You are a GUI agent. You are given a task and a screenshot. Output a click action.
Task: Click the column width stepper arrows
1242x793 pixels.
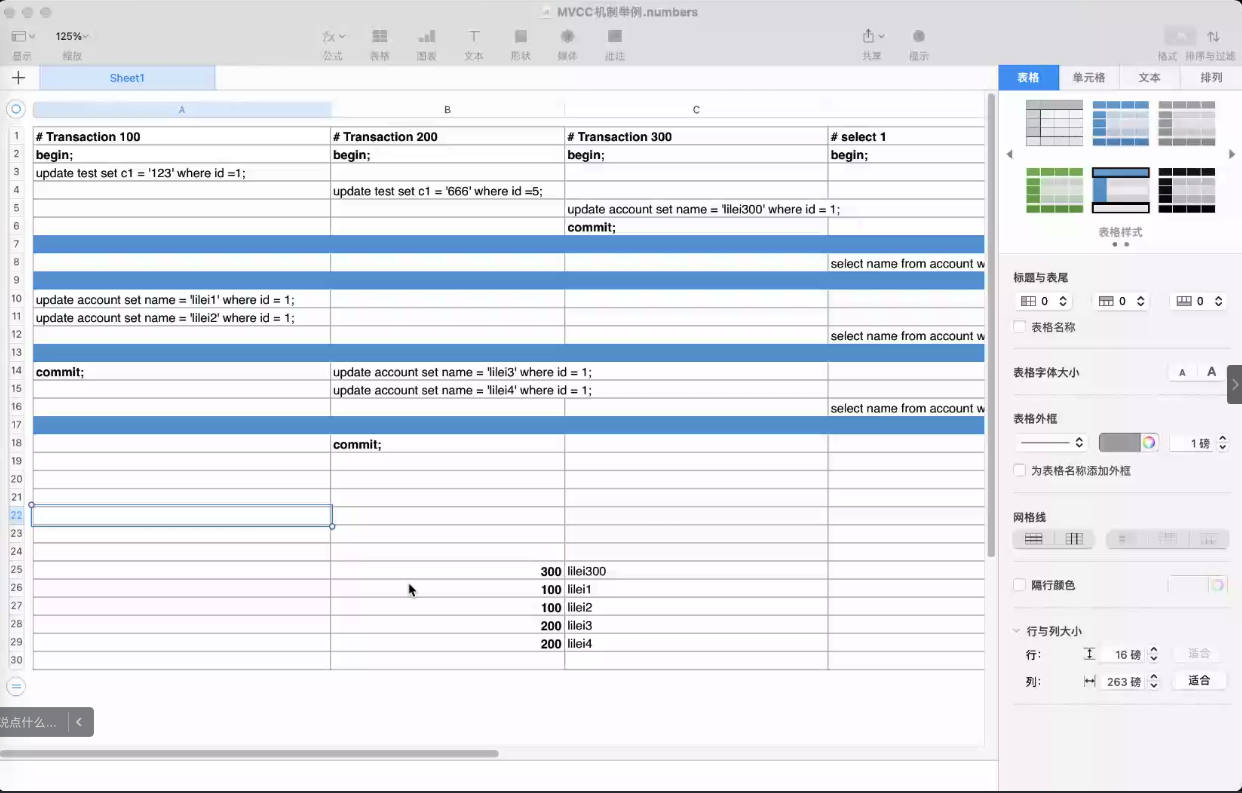(1153, 681)
